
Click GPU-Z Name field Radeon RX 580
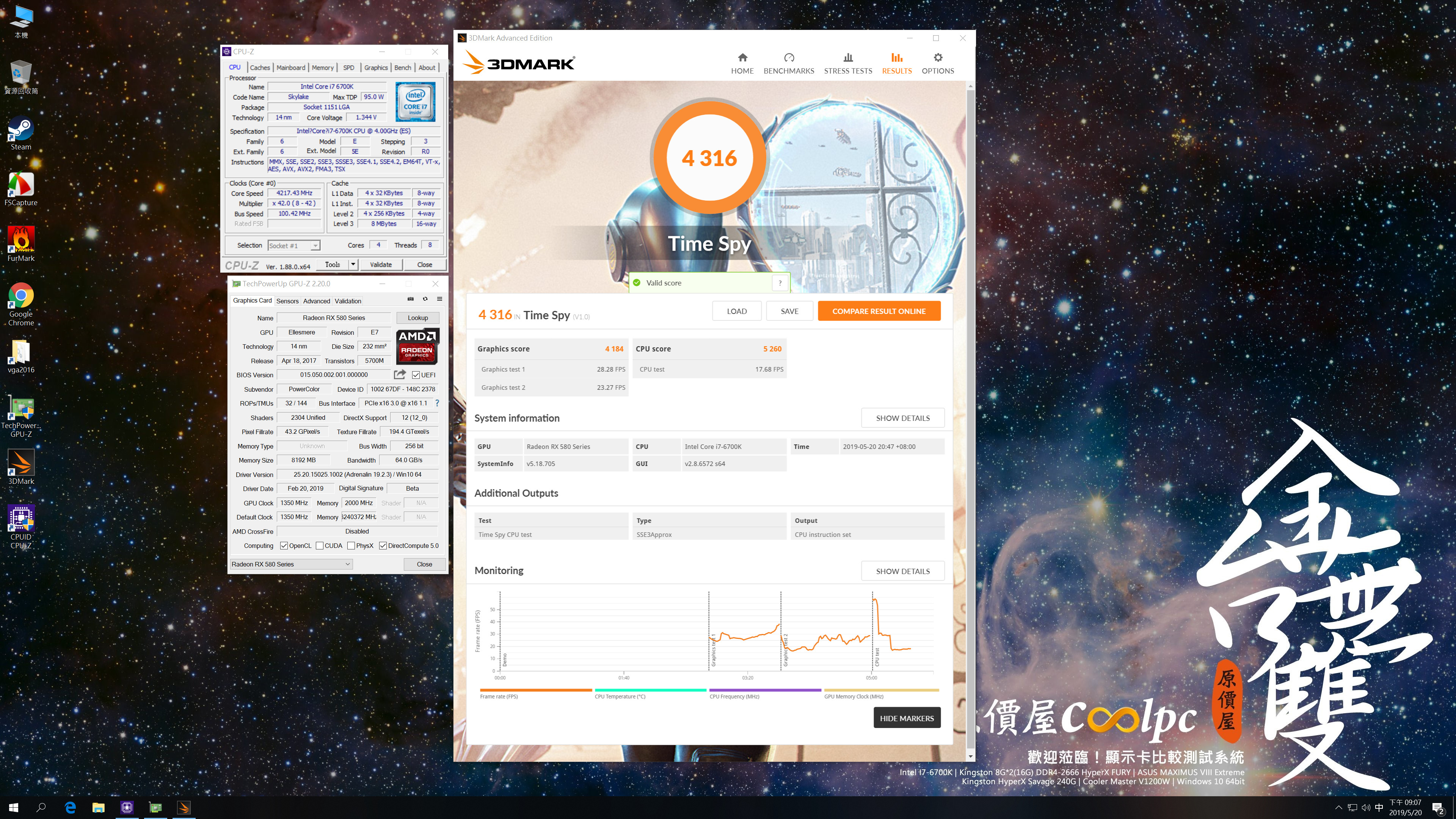click(x=334, y=318)
